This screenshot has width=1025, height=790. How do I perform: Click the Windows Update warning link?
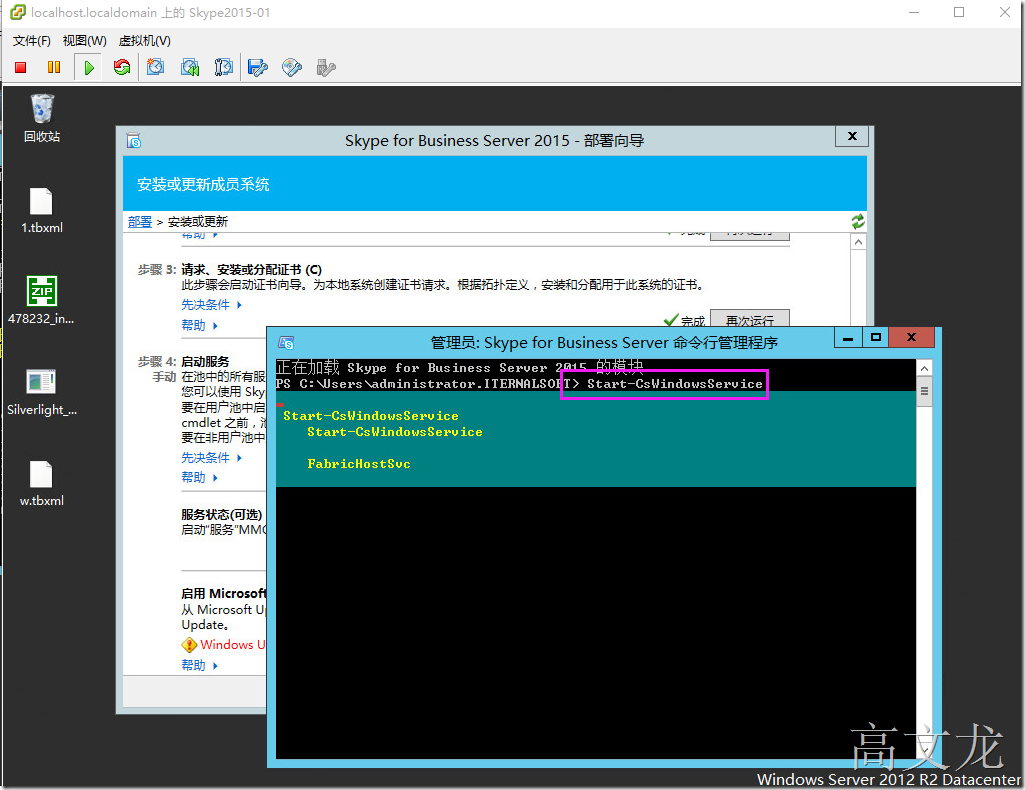coord(232,644)
